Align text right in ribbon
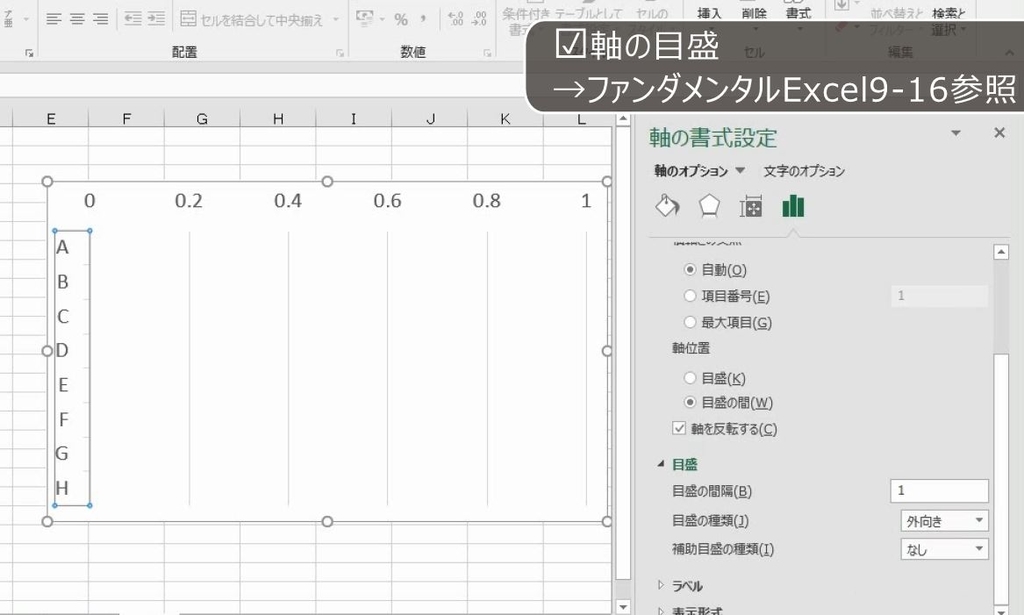 pyautogui.click(x=101, y=19)
